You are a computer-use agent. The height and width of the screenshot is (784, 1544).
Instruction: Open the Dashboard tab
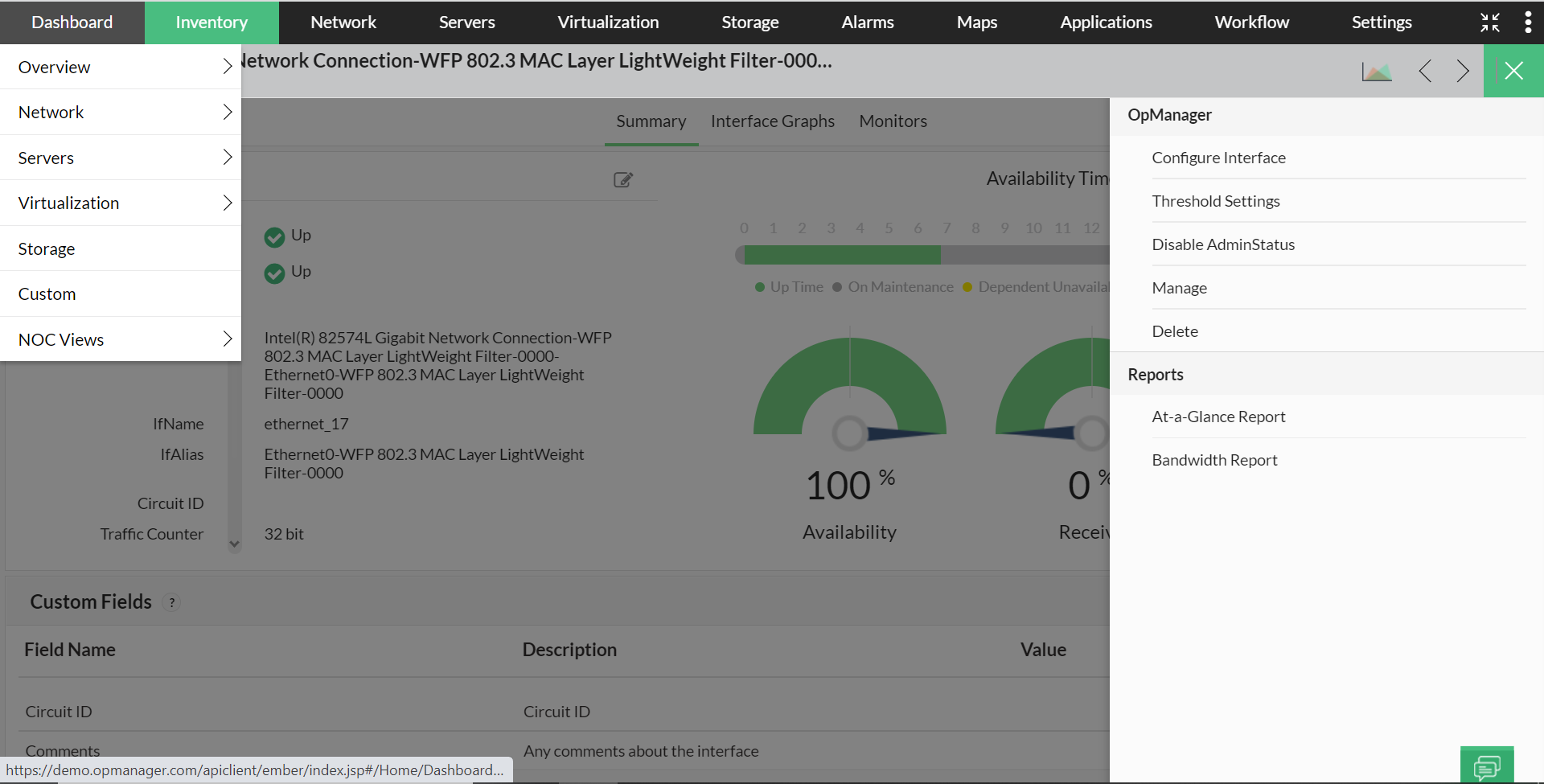(72, 23)
